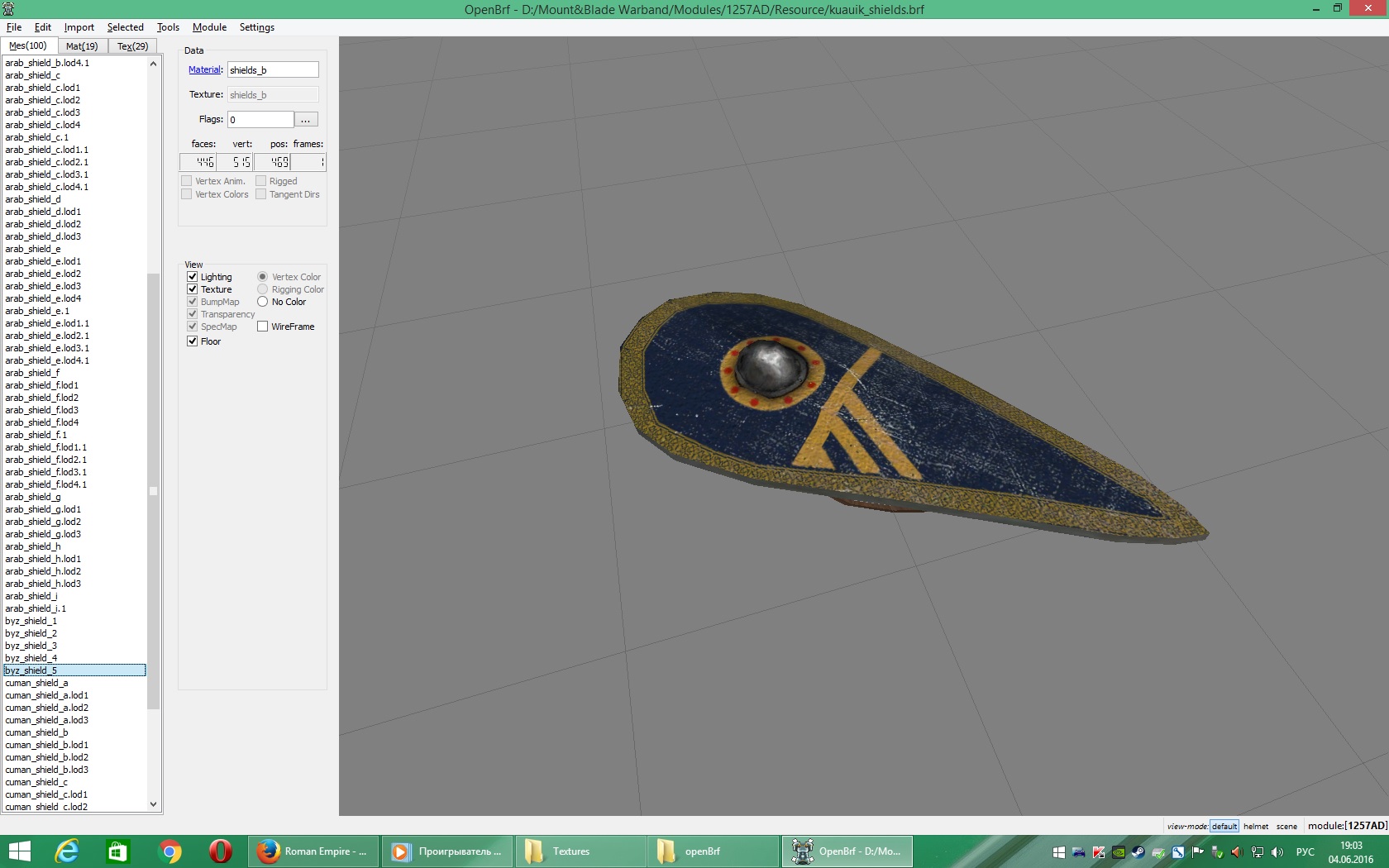Switch to Firefox Roman Empire window
The width and height of the screenshot is (1389, 868).
click(313, 851)
